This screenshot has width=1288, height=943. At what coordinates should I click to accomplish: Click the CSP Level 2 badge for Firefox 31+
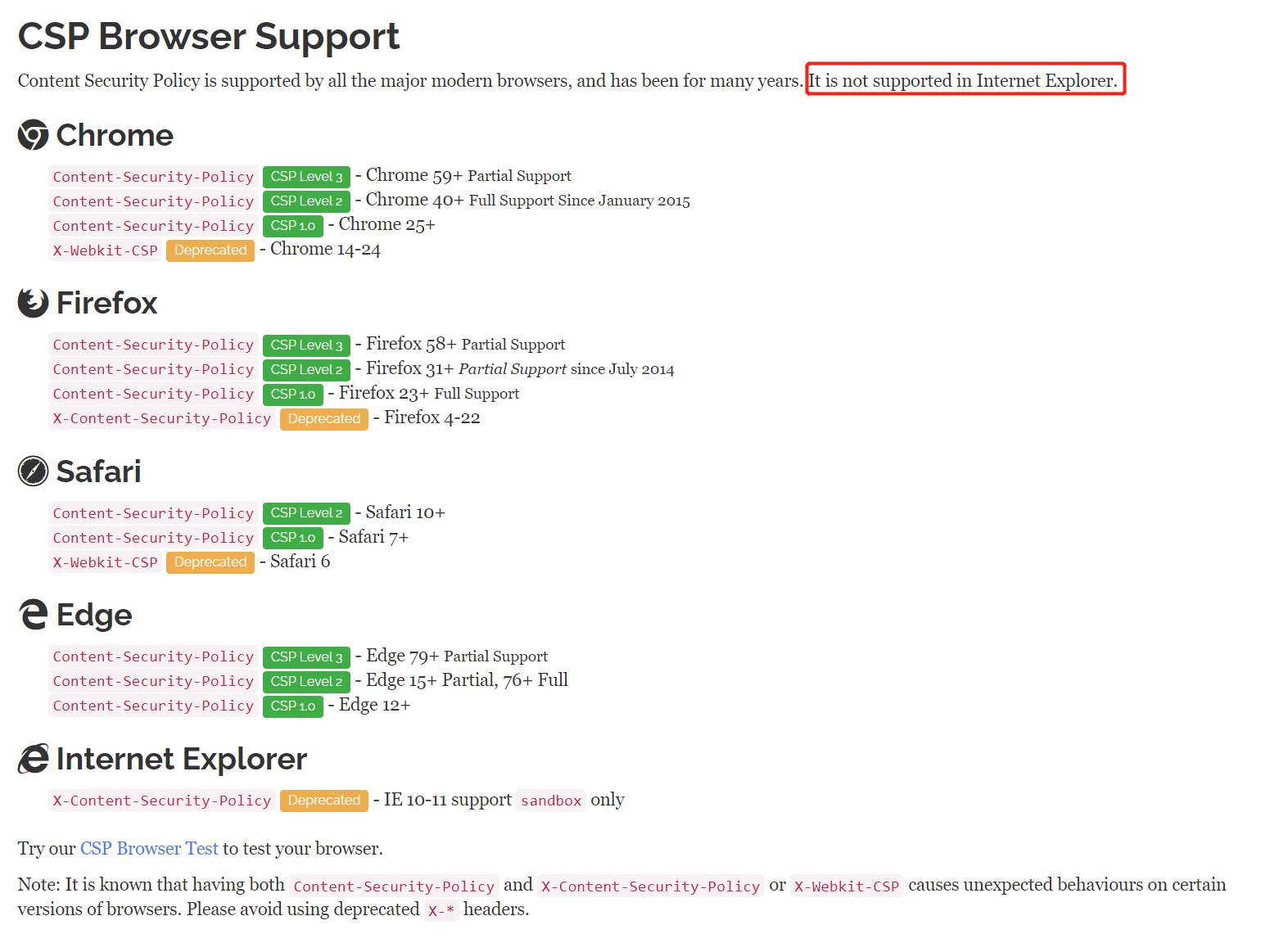pos(306,370)
